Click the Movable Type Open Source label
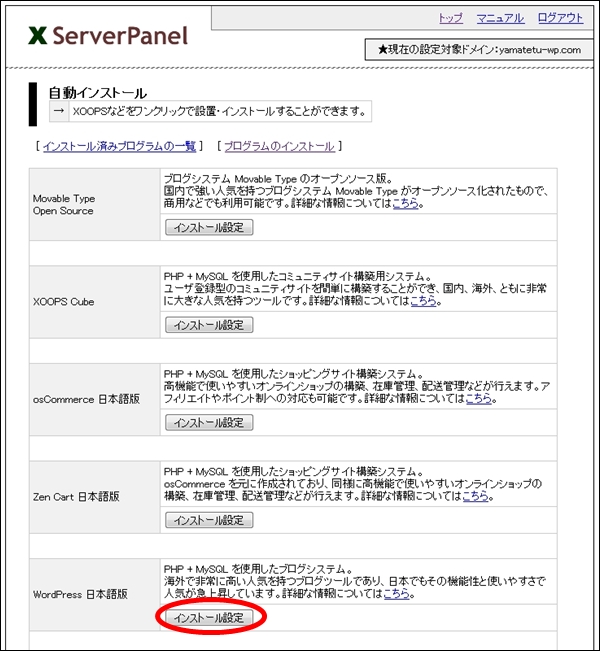This screenshot has width=600, height=651. pos(64,205)
